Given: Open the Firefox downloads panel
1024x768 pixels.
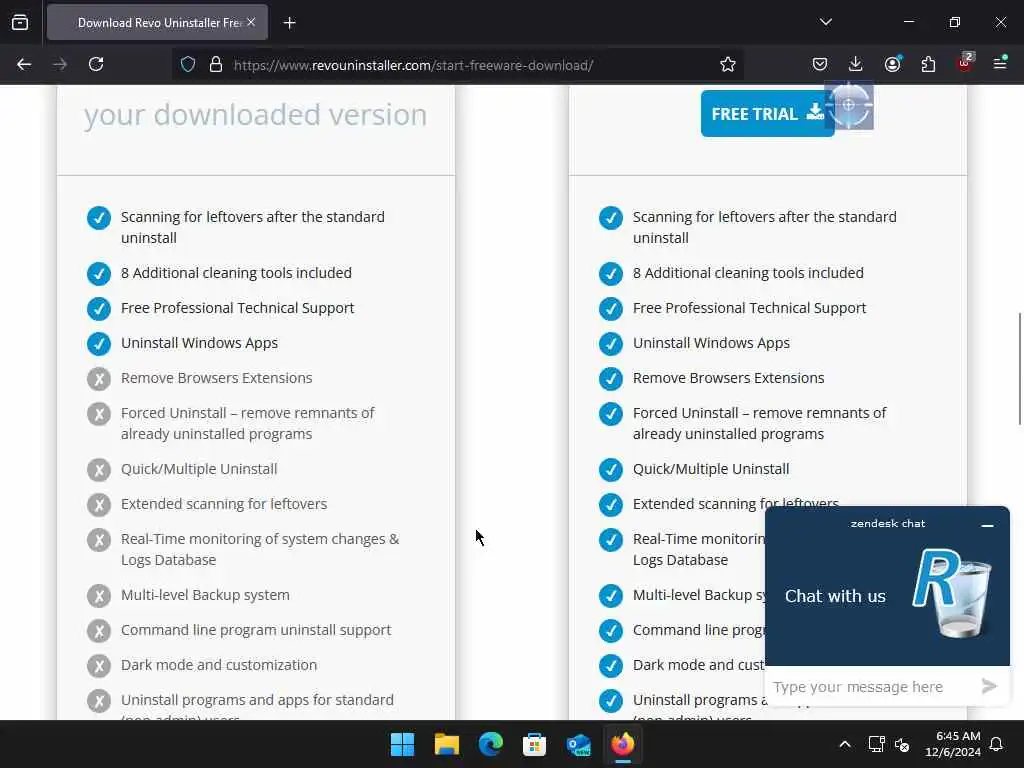Looking at the screenshot, I should point(856,64).
